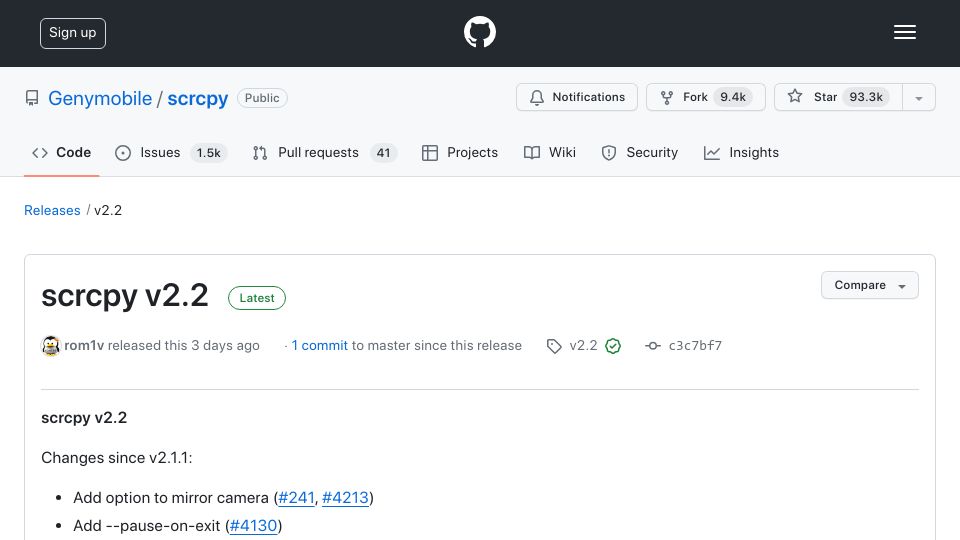Click the Pull requests count badge 41

(383, 153)
